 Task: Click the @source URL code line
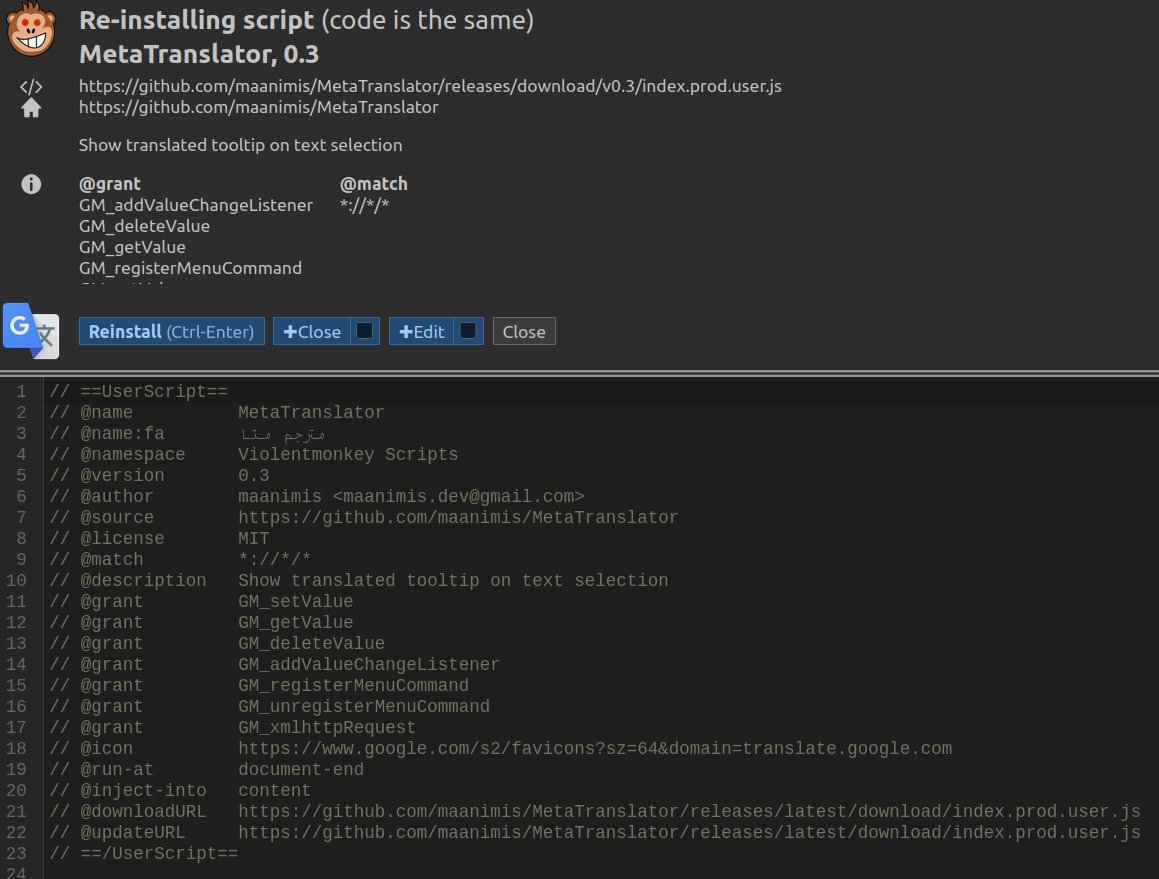pos(364,517)
